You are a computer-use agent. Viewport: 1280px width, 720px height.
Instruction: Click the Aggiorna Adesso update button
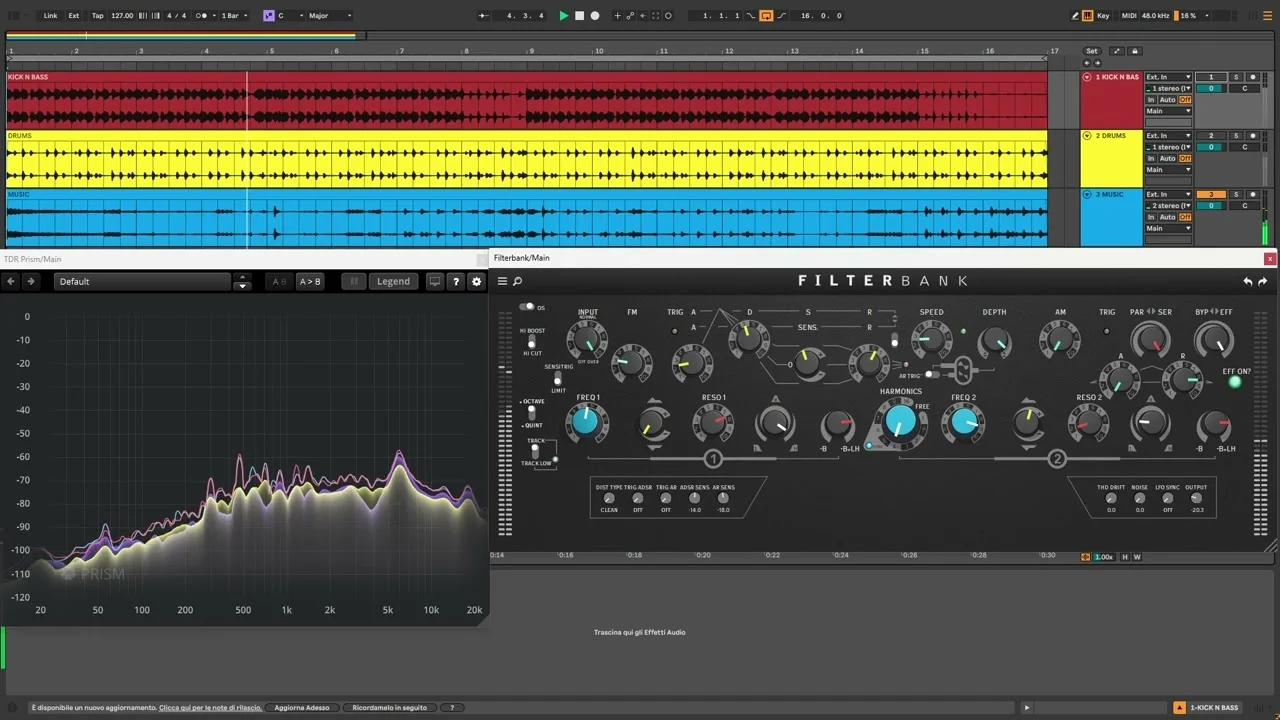304,708
